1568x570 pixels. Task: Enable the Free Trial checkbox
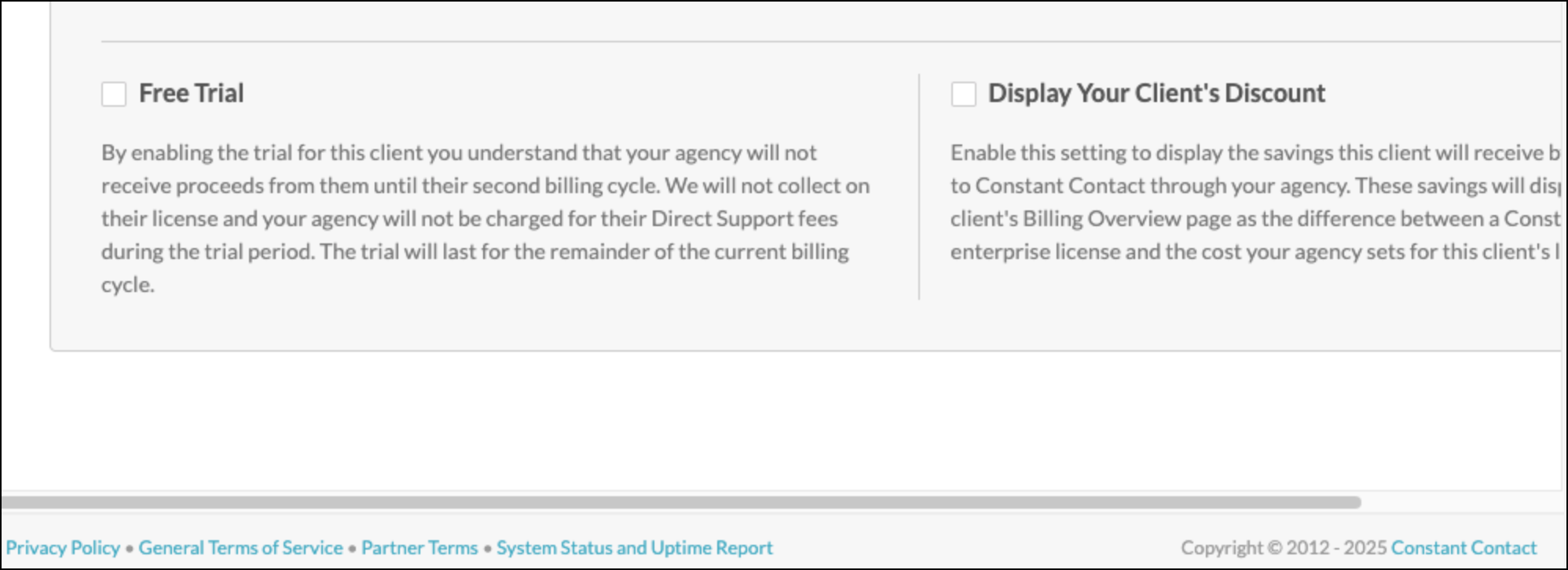click(114, 94)
